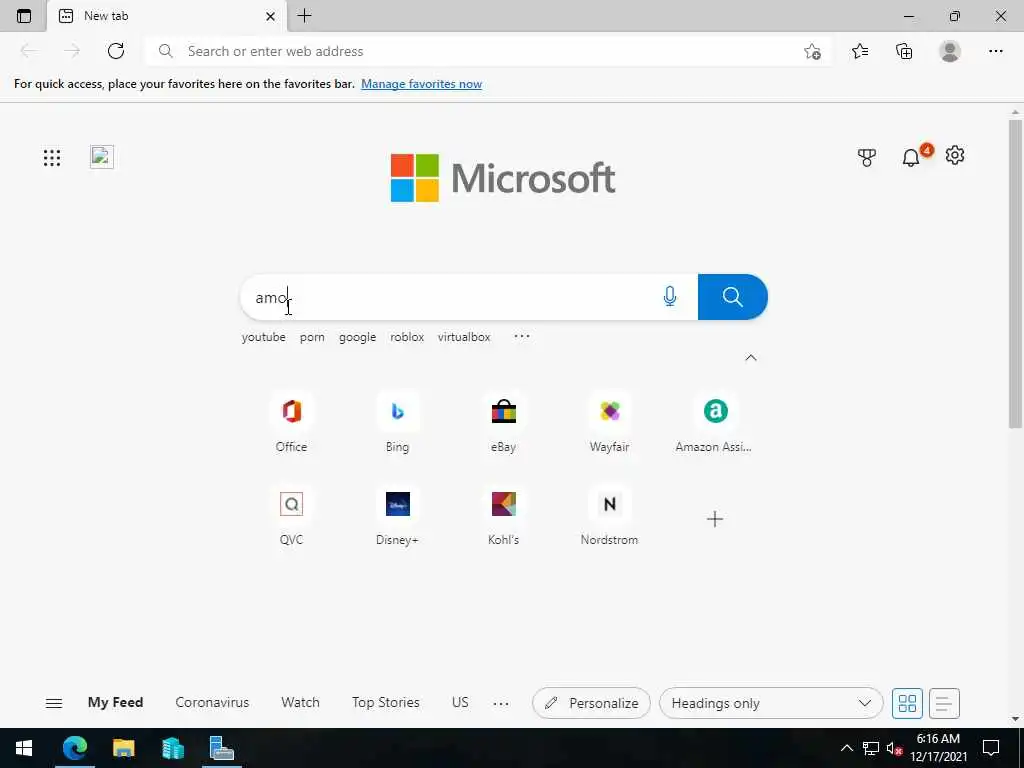The height and width of the screenshot is (768, 1024).
Task: Open Settings and more ellipsis menu
Action: (x=995, y=51)
